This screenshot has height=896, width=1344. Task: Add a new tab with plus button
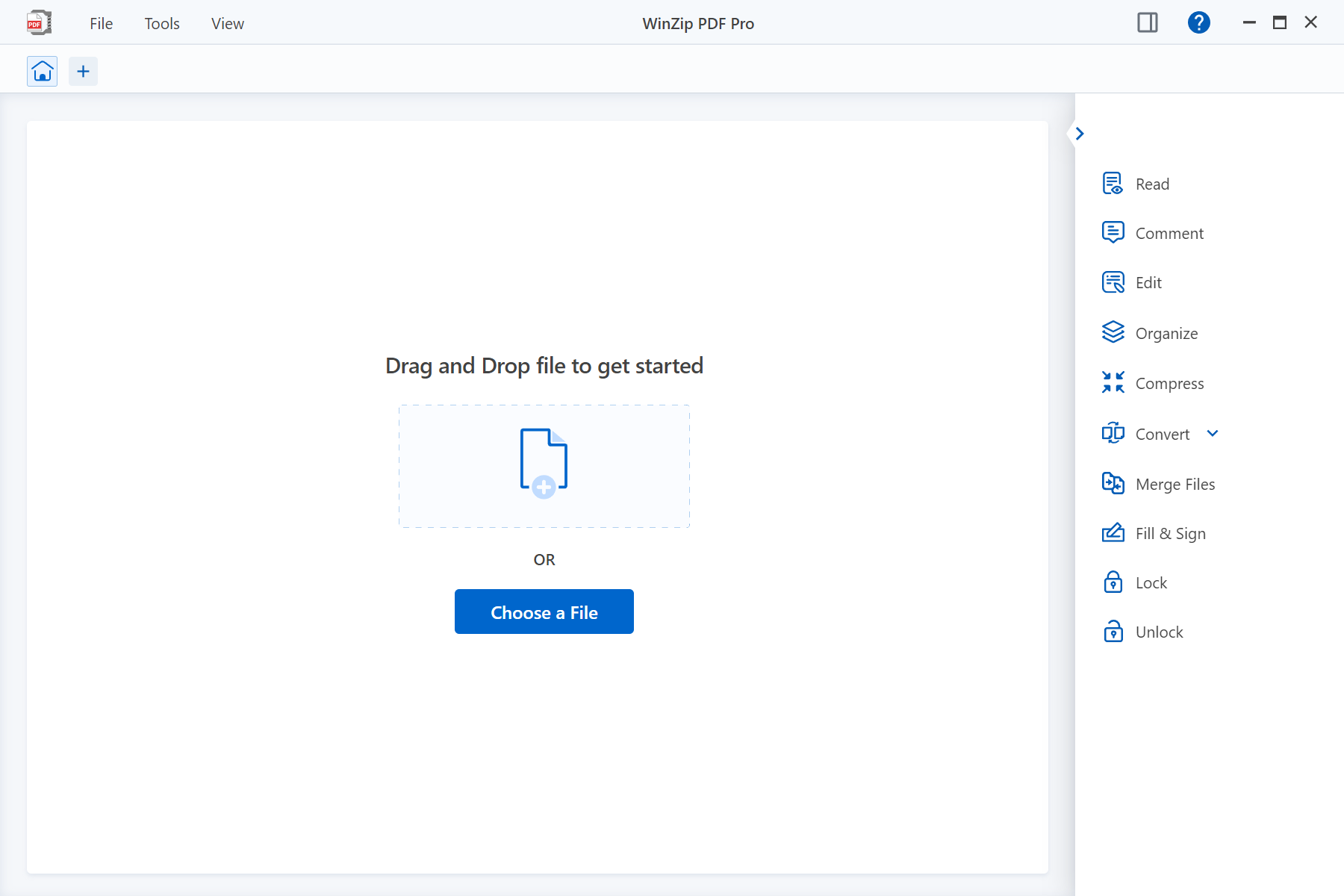[x=84, y=72]
